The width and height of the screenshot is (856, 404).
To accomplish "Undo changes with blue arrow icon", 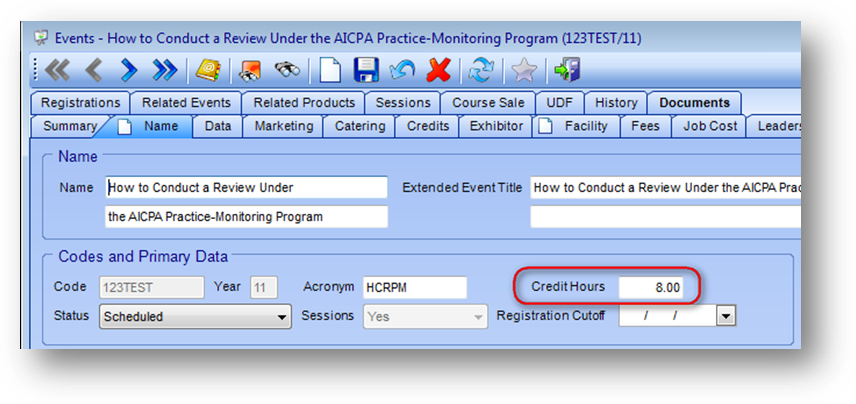I will [x=403, y=71].
